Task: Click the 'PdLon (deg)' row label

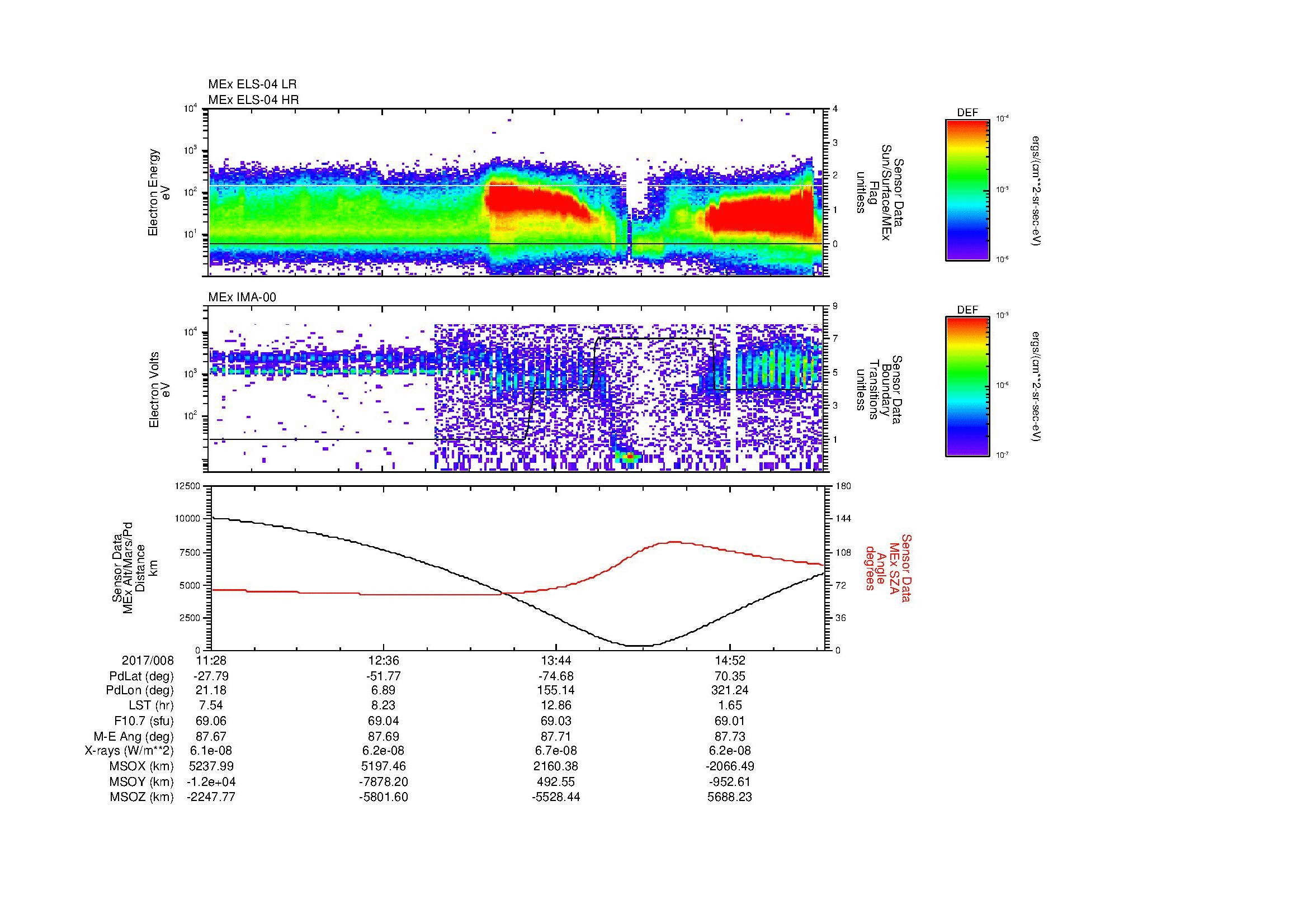Action: tap(140, 690)
